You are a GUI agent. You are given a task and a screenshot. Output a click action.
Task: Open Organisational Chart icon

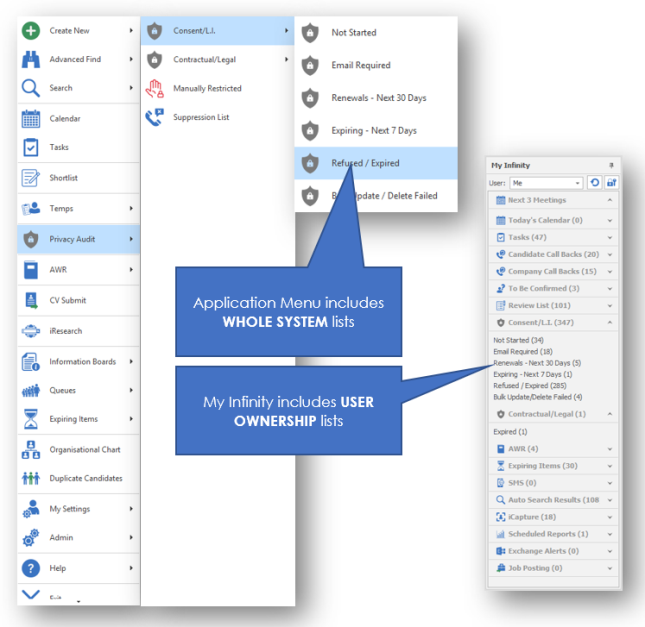click(30, 450)
